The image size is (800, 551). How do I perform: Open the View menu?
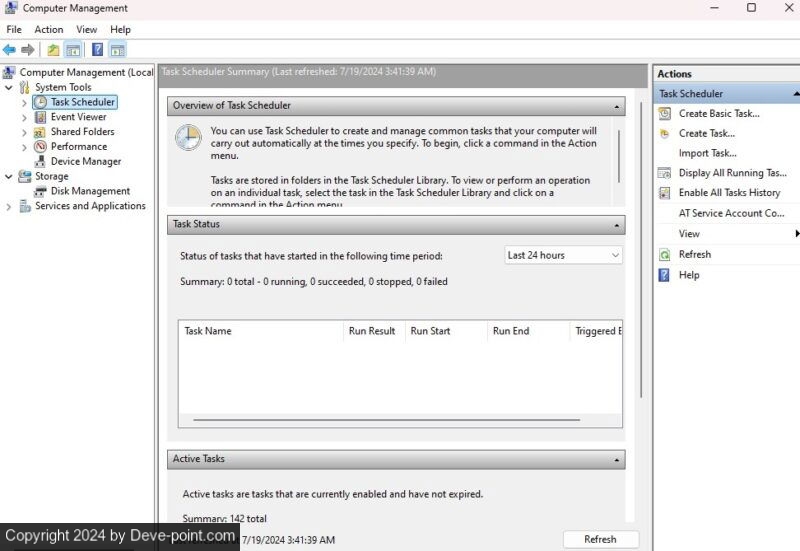click(87, 30)
